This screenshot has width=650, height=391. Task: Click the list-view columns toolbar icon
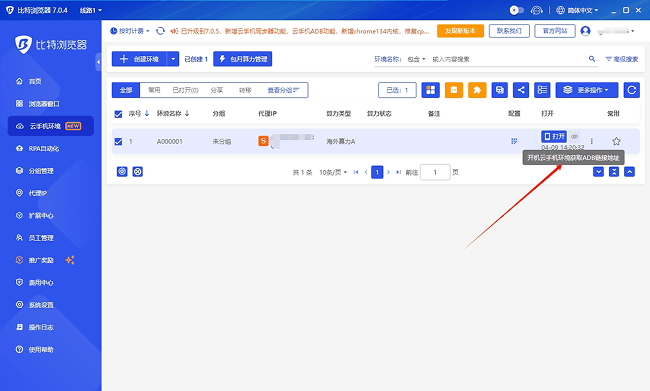542,90
